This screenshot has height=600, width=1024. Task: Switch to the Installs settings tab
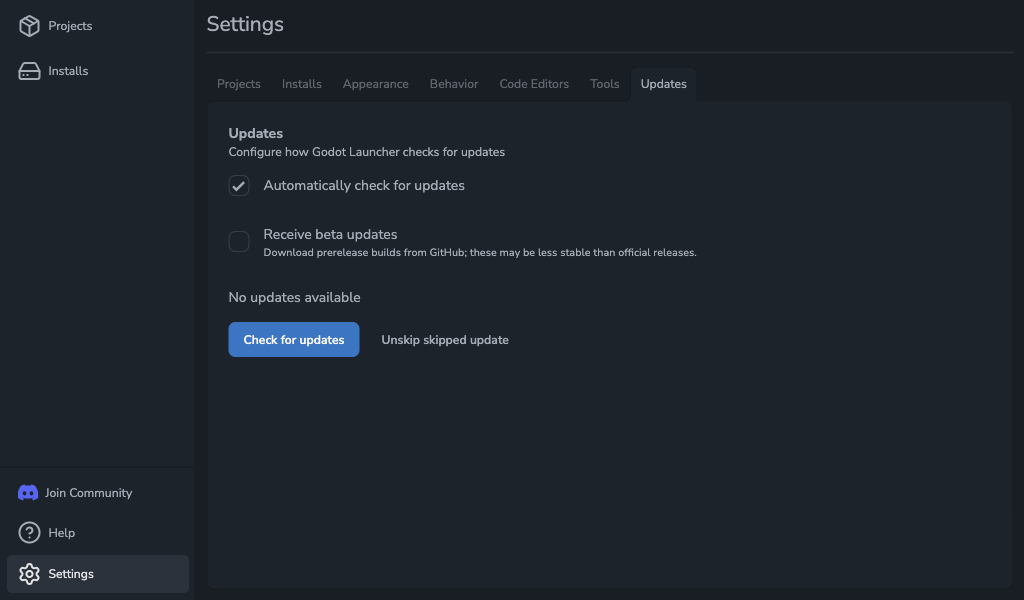(x=302, y=84)
